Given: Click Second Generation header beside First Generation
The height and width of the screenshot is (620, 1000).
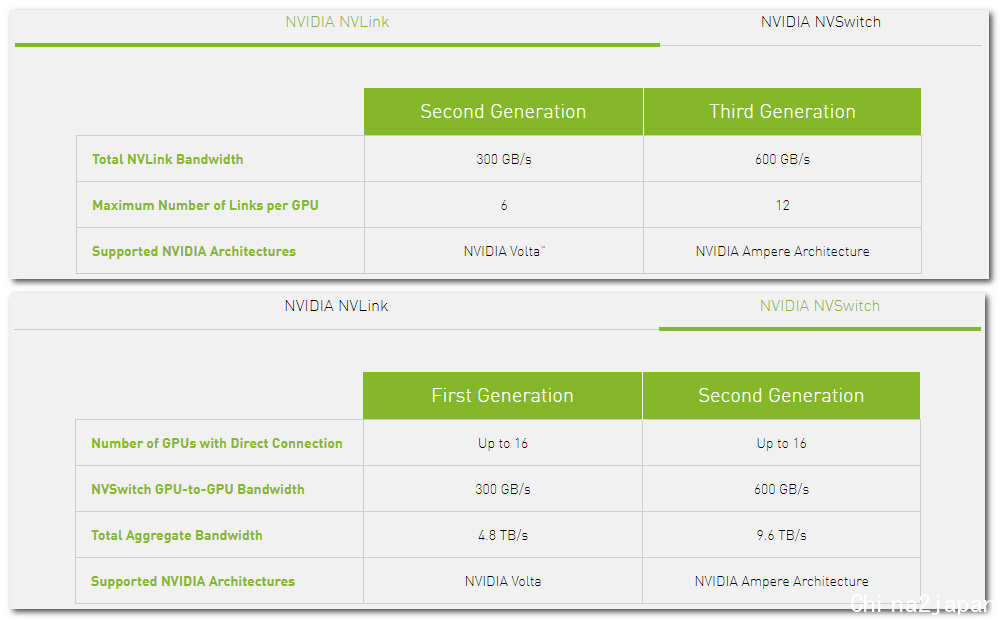Looking at the screenshot, I should (x=781, y=395).
